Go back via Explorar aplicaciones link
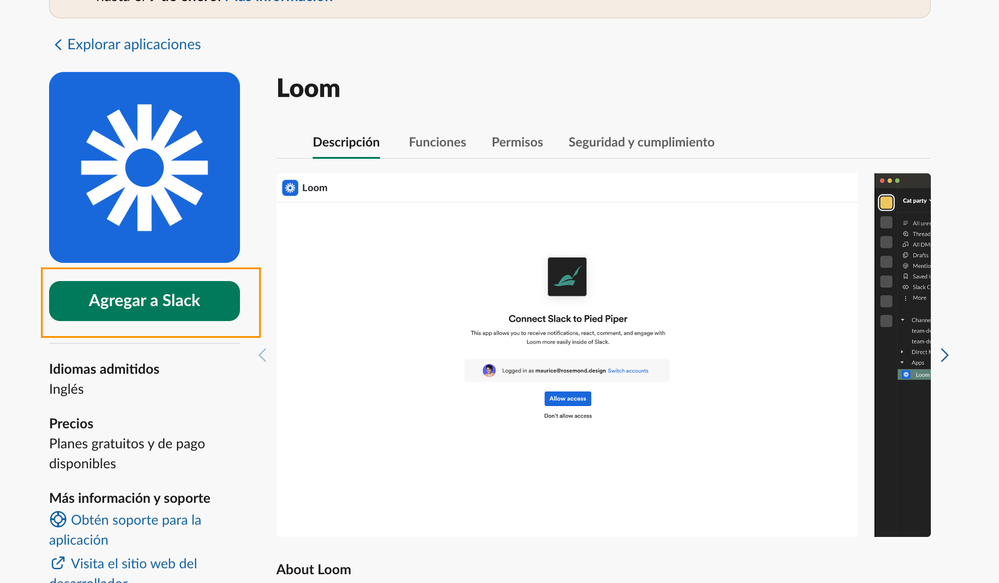 [127, 44]
